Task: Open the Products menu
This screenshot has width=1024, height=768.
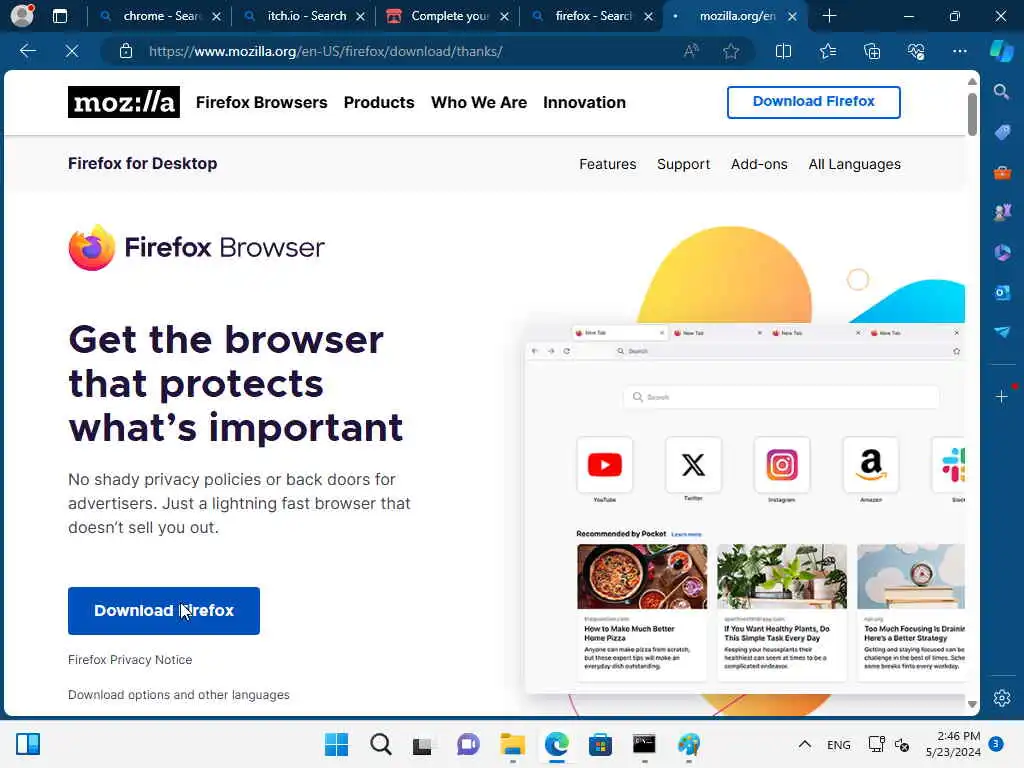Action: coord(379,103)
